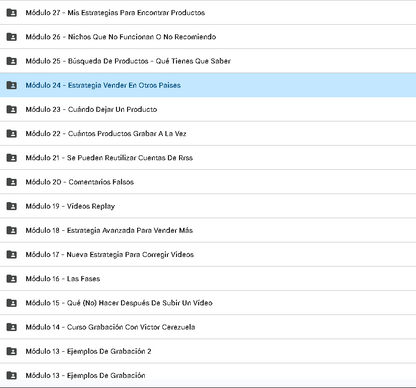Screen dimensions: 416x388
Task: Click the folder icon beside Módulo 15
Action: (12, 303)
